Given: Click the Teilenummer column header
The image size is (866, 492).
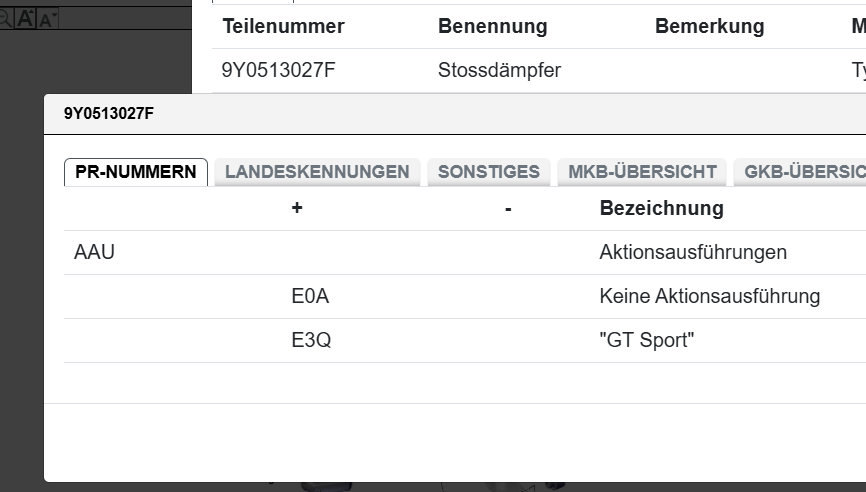Looking at the screenshot, I should tap(283, 27).
